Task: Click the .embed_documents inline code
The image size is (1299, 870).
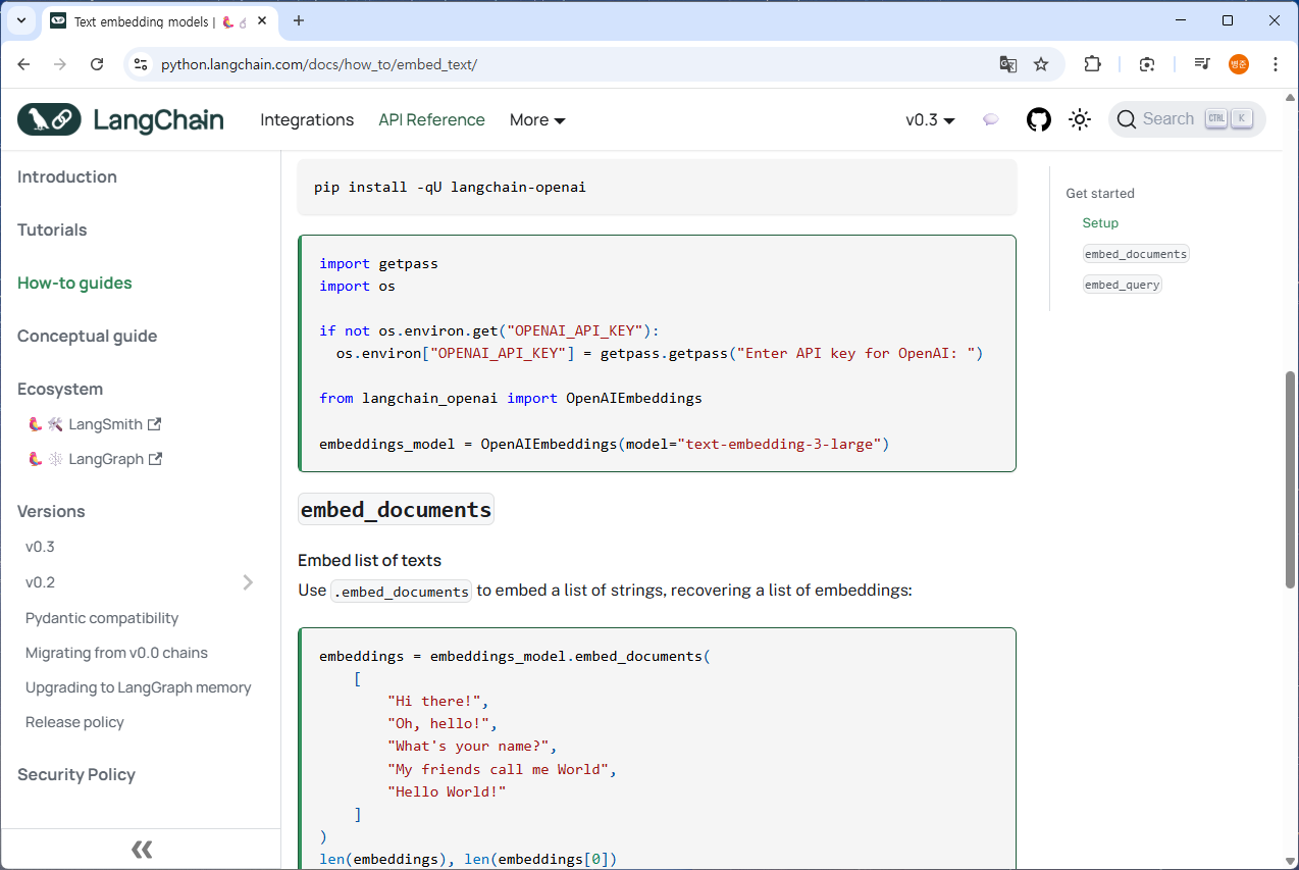Action: [401, 591]
